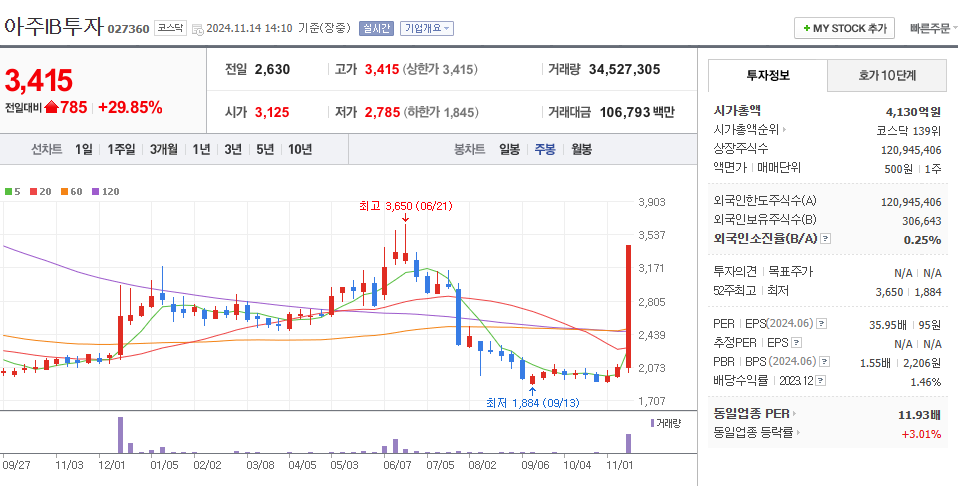Switch to the 호가10단계 tab

tap(887, 76)
